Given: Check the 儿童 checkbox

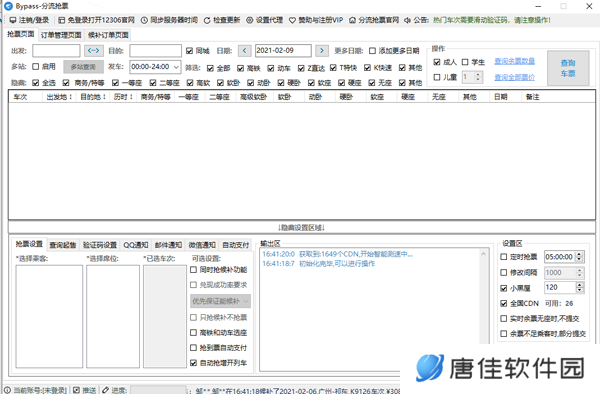Looking at the screenshot, I should 437,77.
